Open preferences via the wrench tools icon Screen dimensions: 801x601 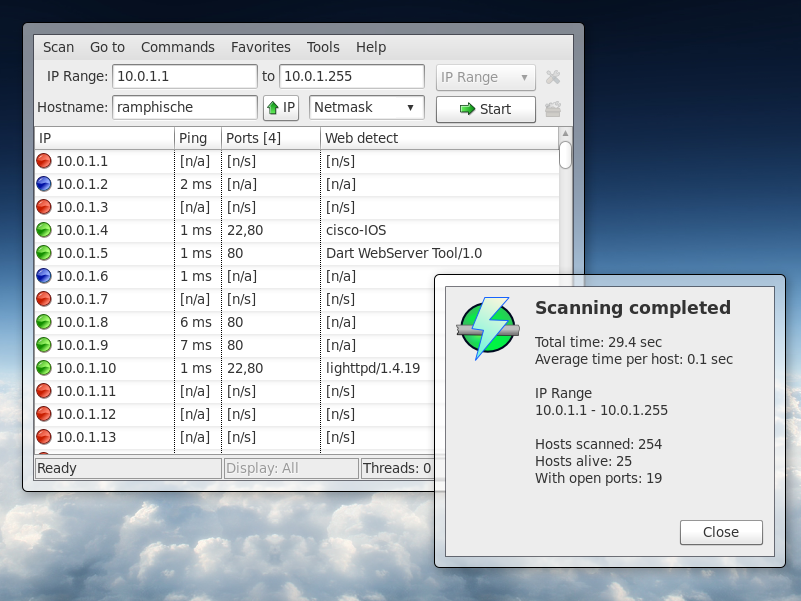[553, 77]
